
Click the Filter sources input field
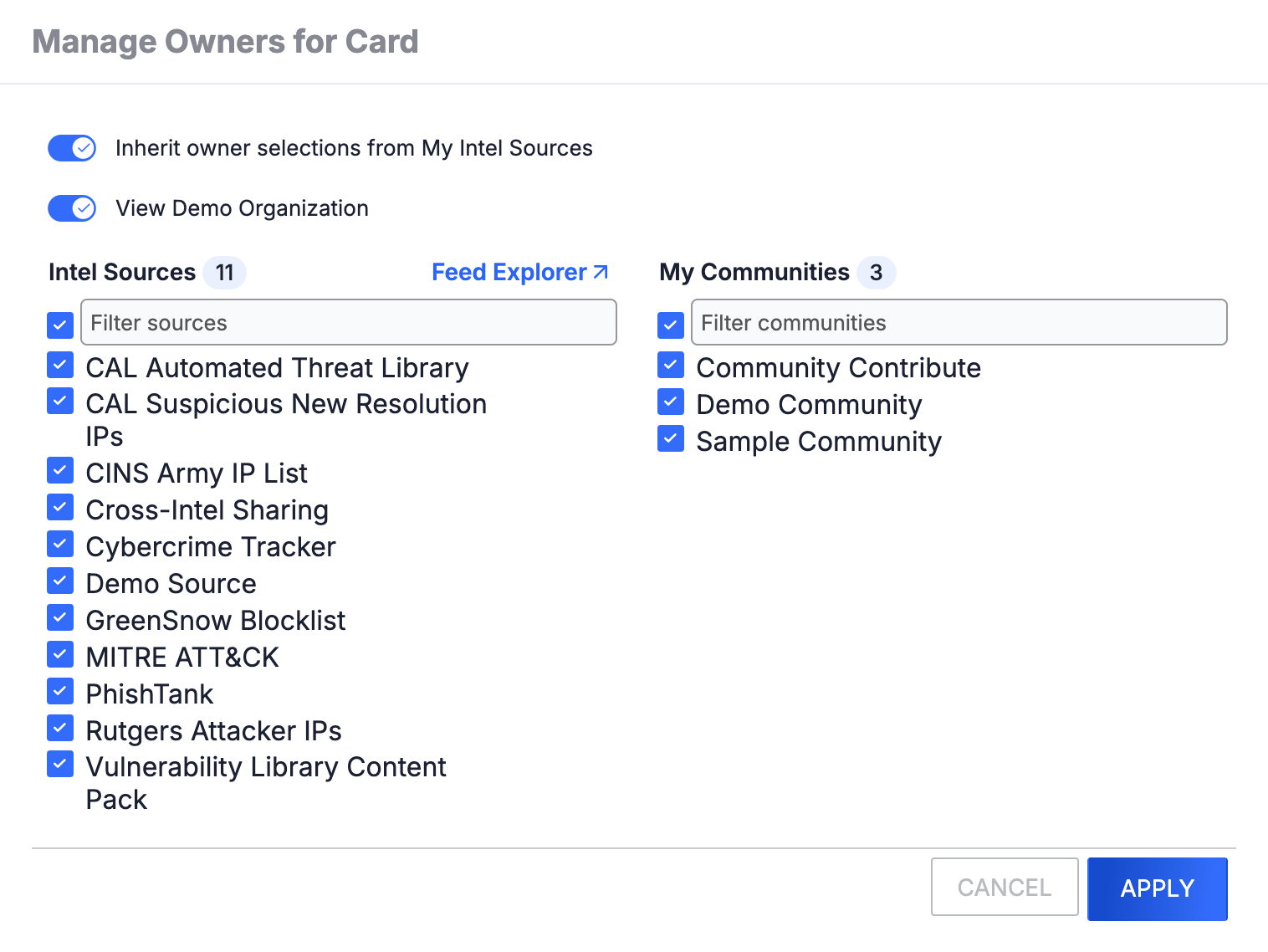[x=349, y=322]
